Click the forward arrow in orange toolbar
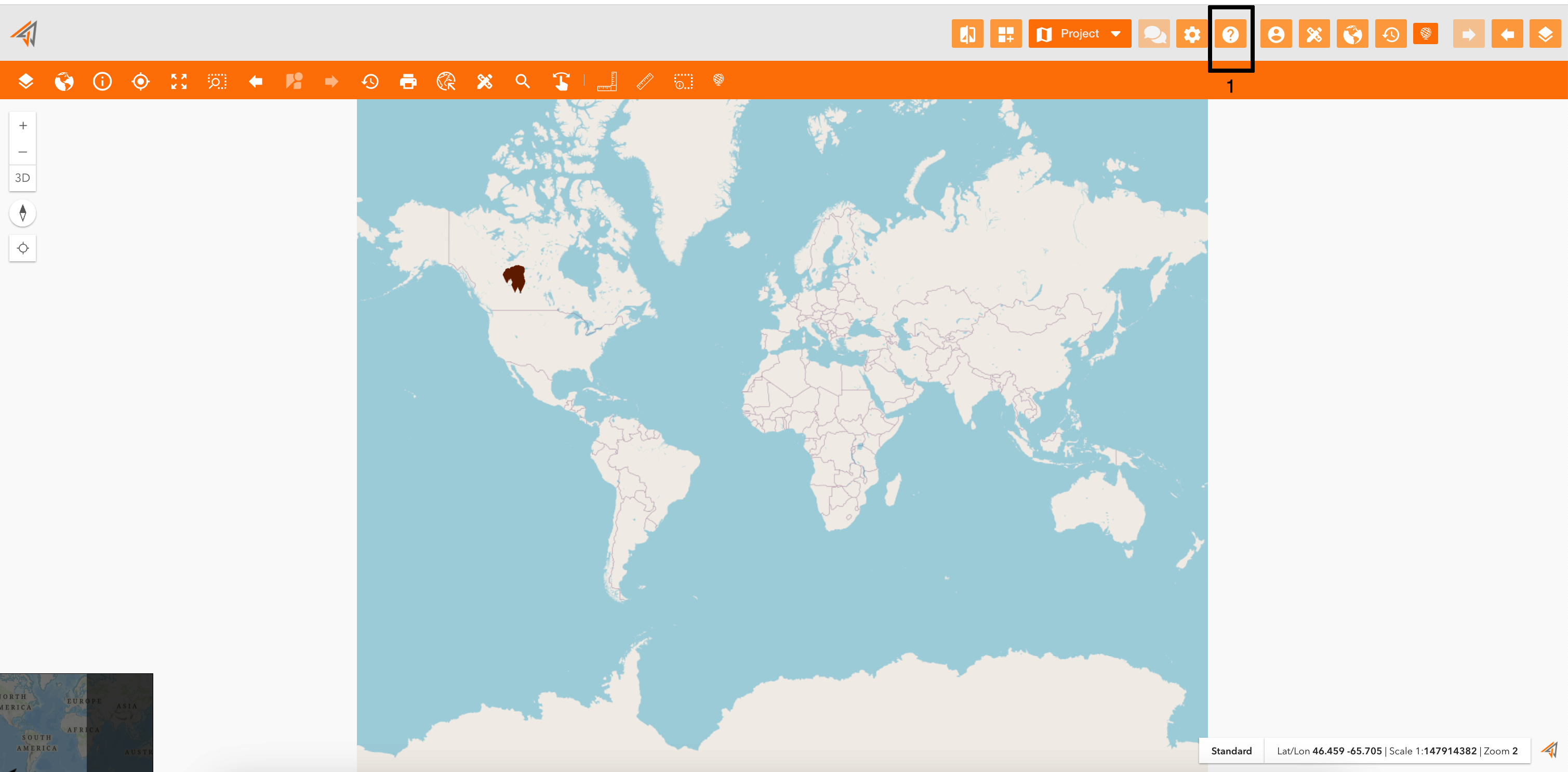The height and width of the screenshot is (772, 1568). (x=332, y=81)
